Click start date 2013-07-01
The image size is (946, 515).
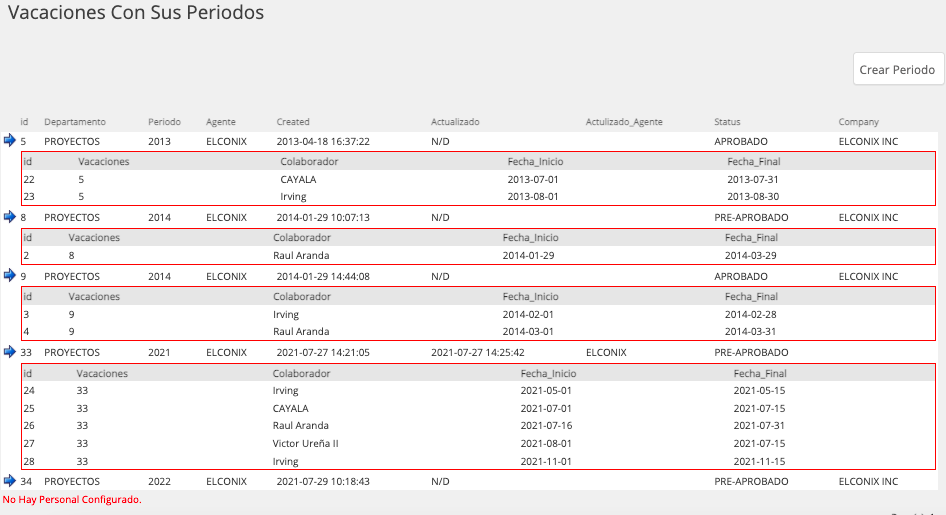(533, 179)
